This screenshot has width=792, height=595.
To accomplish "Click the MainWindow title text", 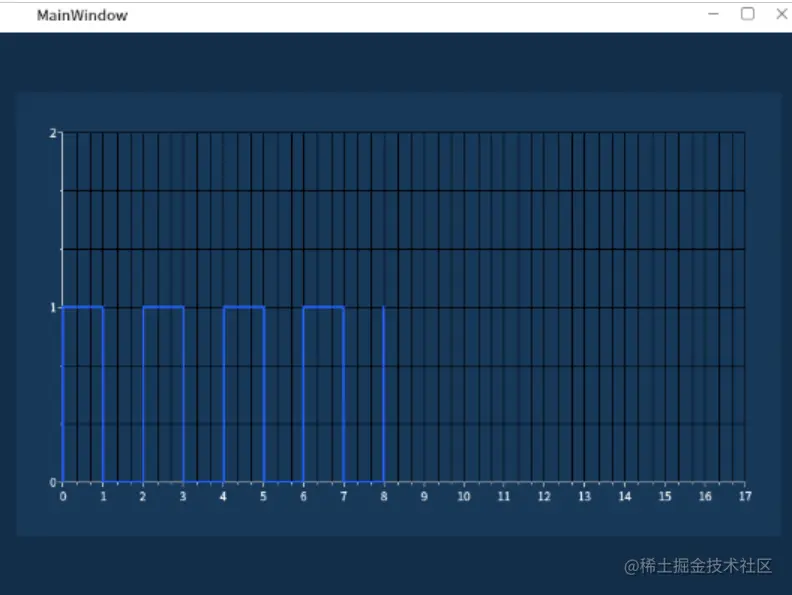I will 82,16.
